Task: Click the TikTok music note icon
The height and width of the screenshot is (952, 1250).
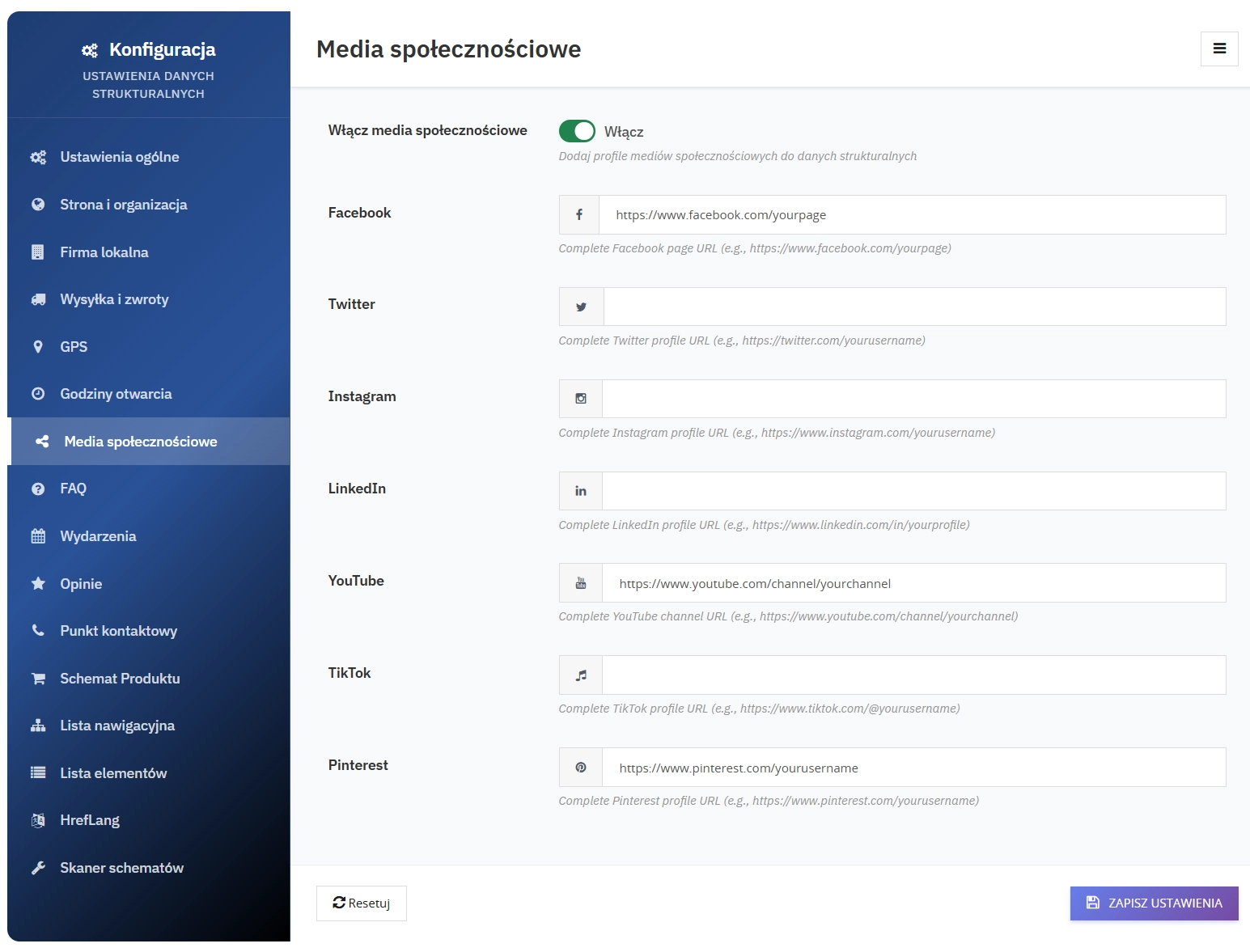Action: point(581,675)
